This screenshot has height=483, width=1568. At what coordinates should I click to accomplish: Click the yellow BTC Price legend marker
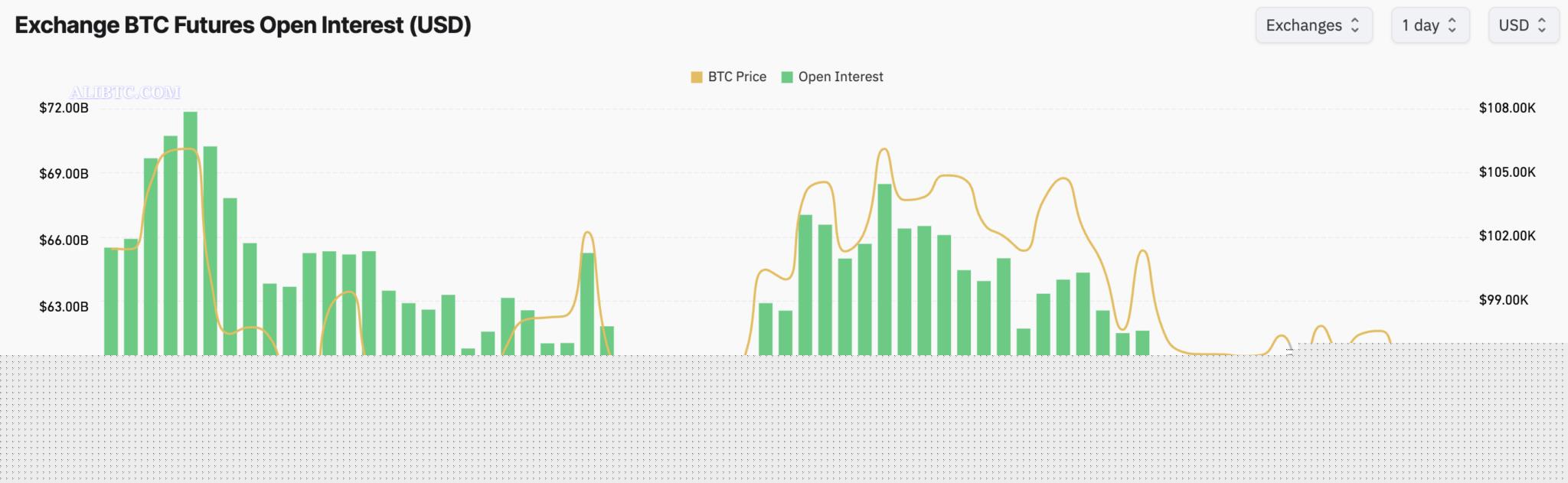[x=695, y=77]
